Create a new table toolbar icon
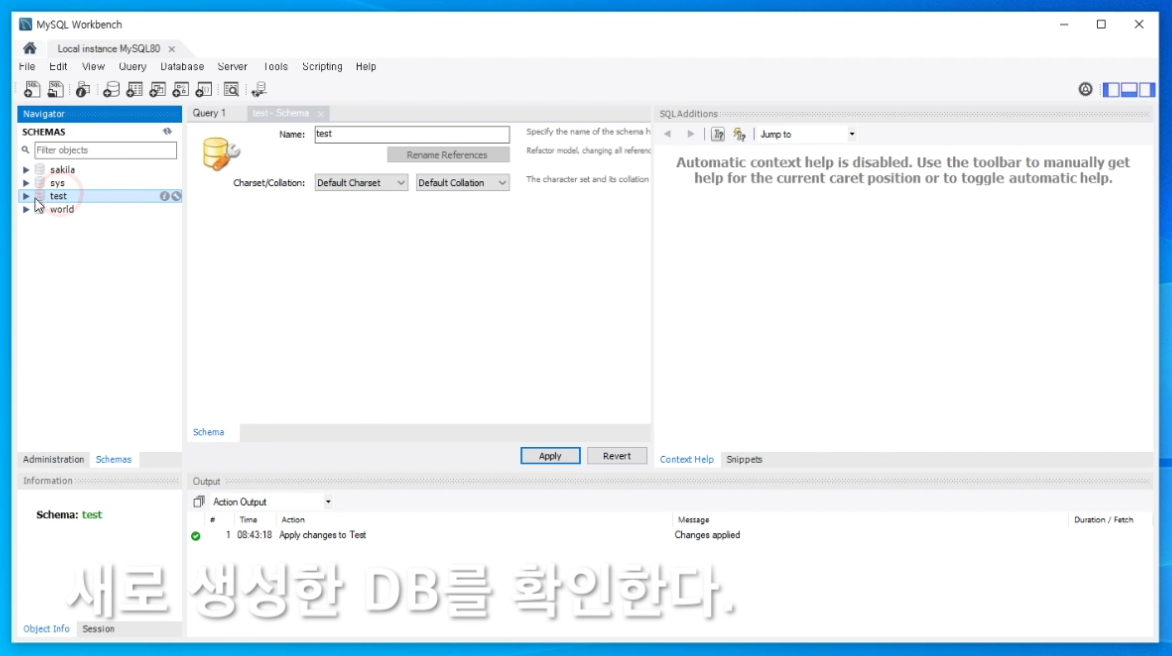This screenshot has width=1172, height=656. pos(135,90)
